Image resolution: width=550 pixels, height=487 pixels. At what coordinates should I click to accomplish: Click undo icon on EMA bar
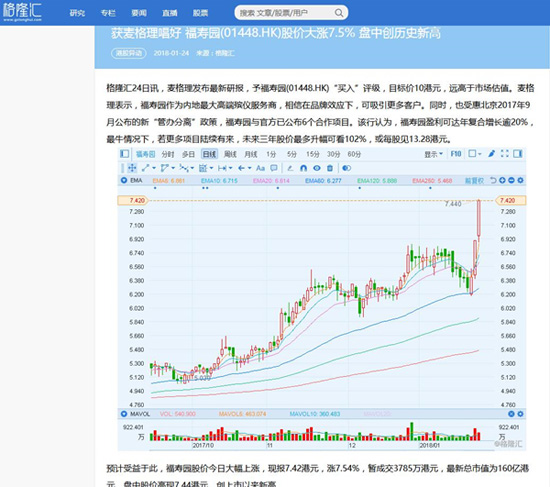click(493, 180)
